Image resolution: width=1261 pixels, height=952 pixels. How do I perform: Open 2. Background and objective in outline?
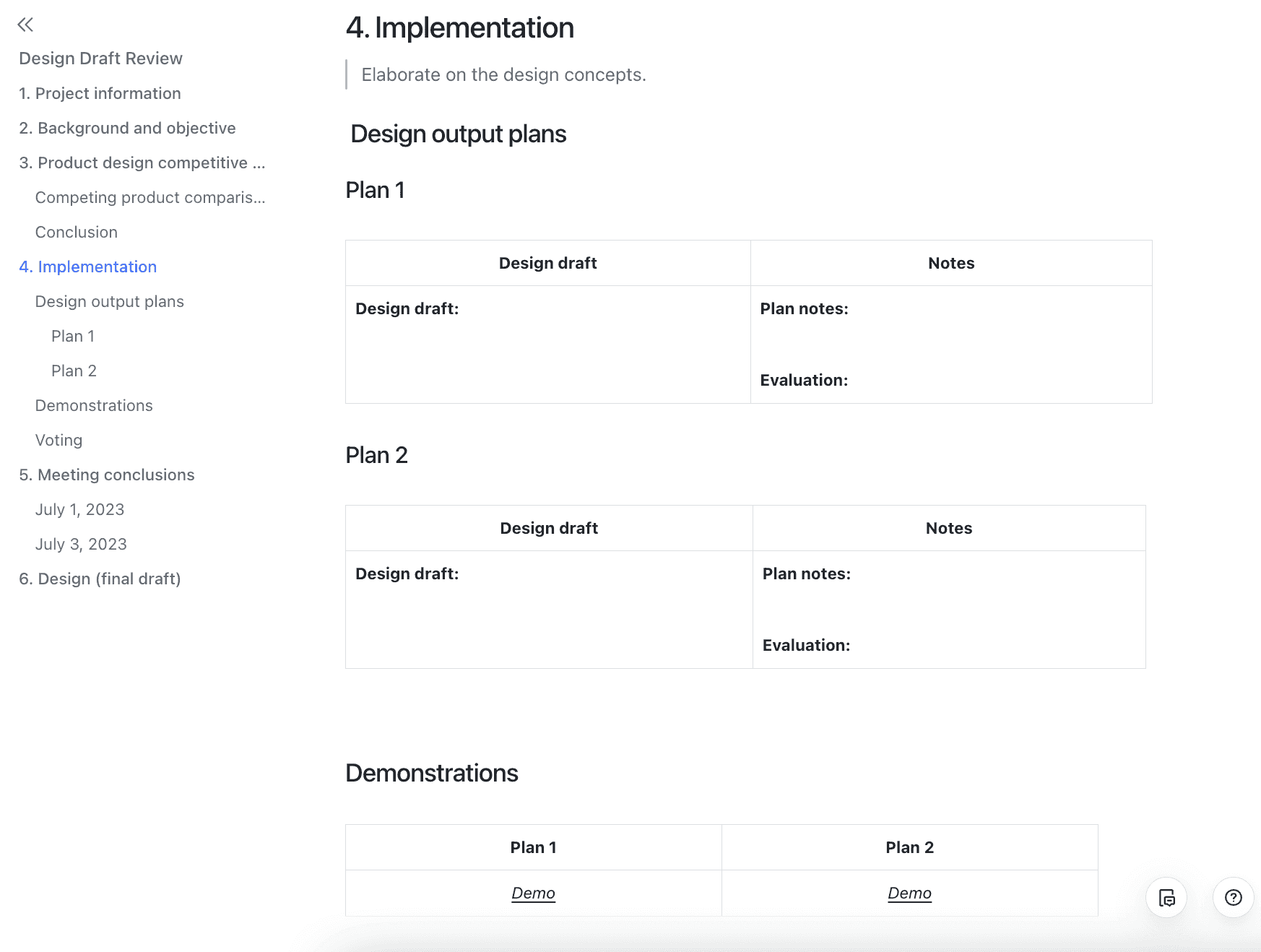(127, 128)
